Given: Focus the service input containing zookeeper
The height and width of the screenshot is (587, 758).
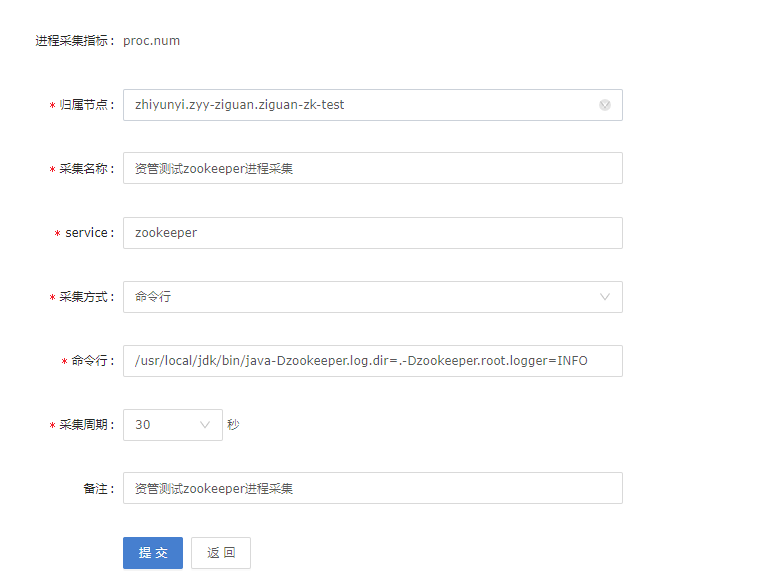Looking at the screenshot, I should [x=373, y=233].
